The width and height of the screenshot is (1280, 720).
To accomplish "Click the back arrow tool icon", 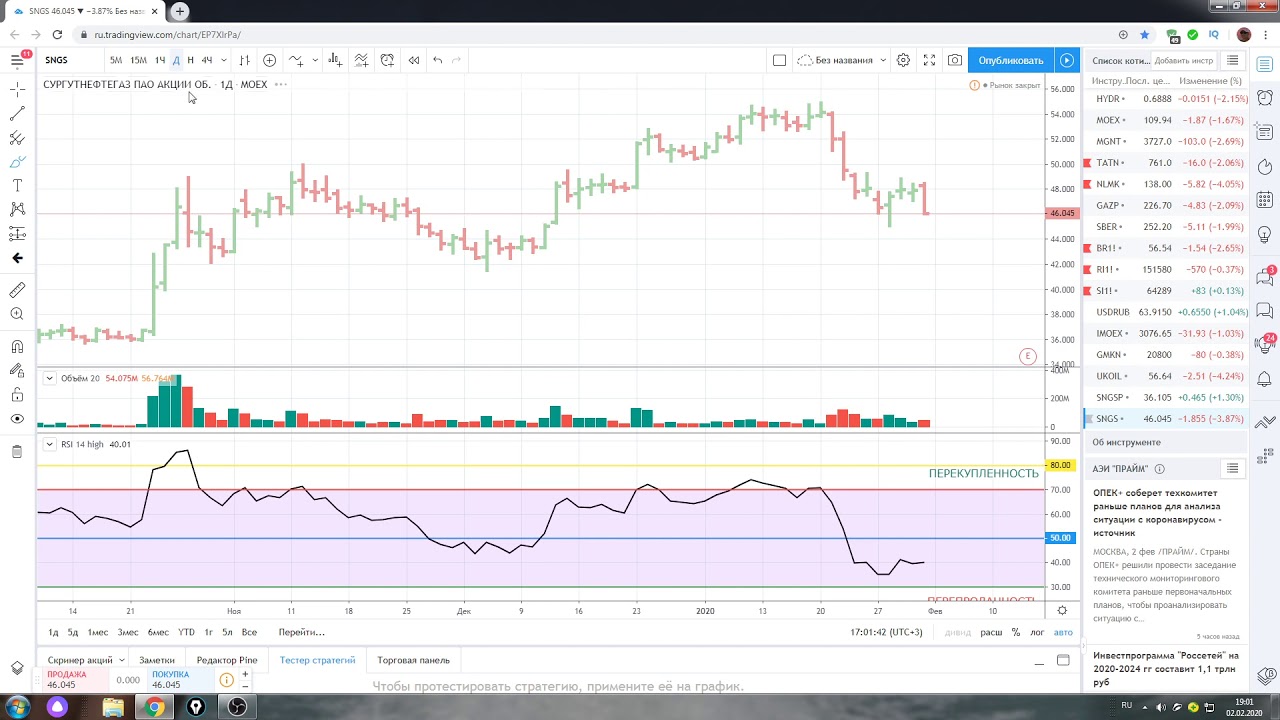I will point(17,258).
